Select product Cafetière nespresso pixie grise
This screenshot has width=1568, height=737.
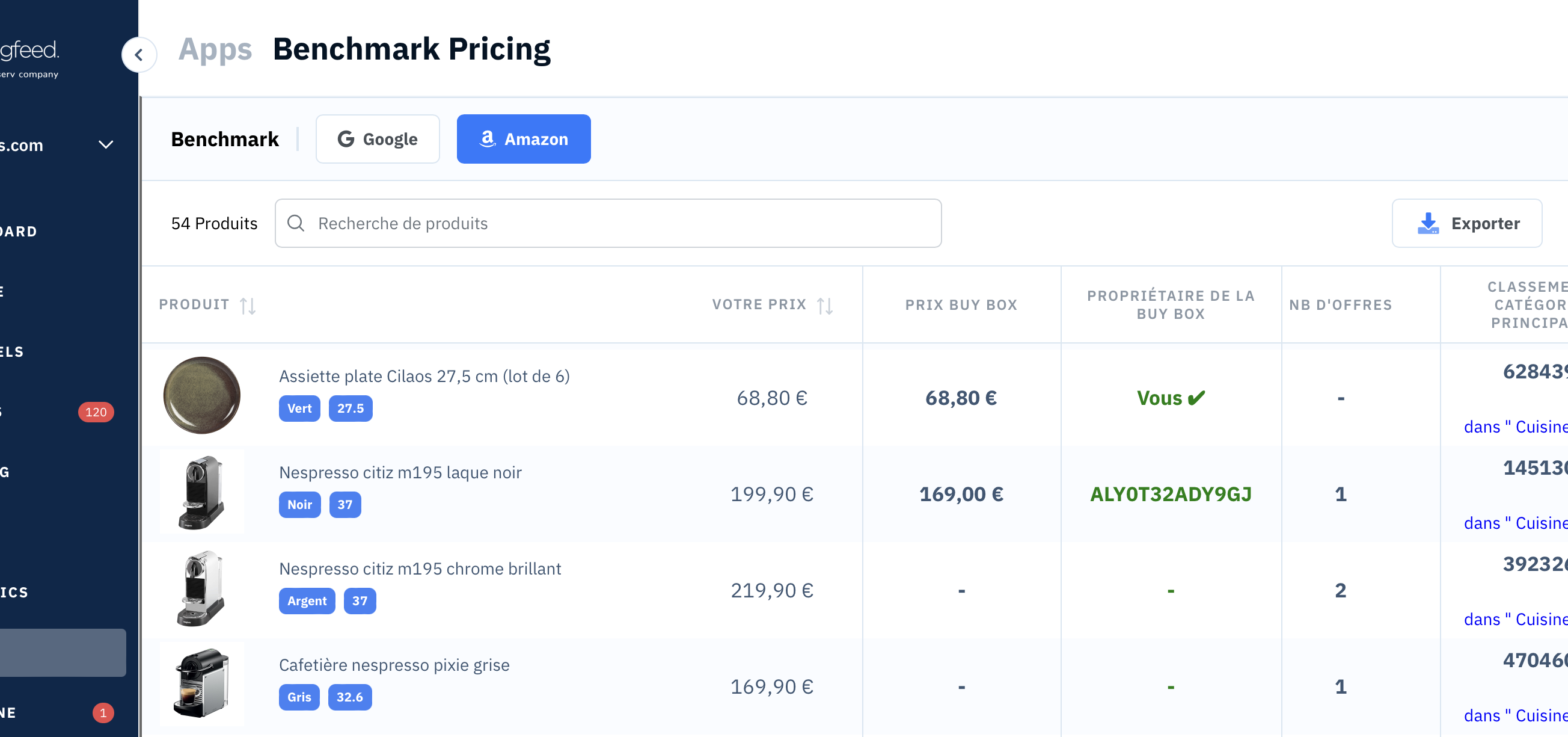pyautogui.click(x=394, y=665)
